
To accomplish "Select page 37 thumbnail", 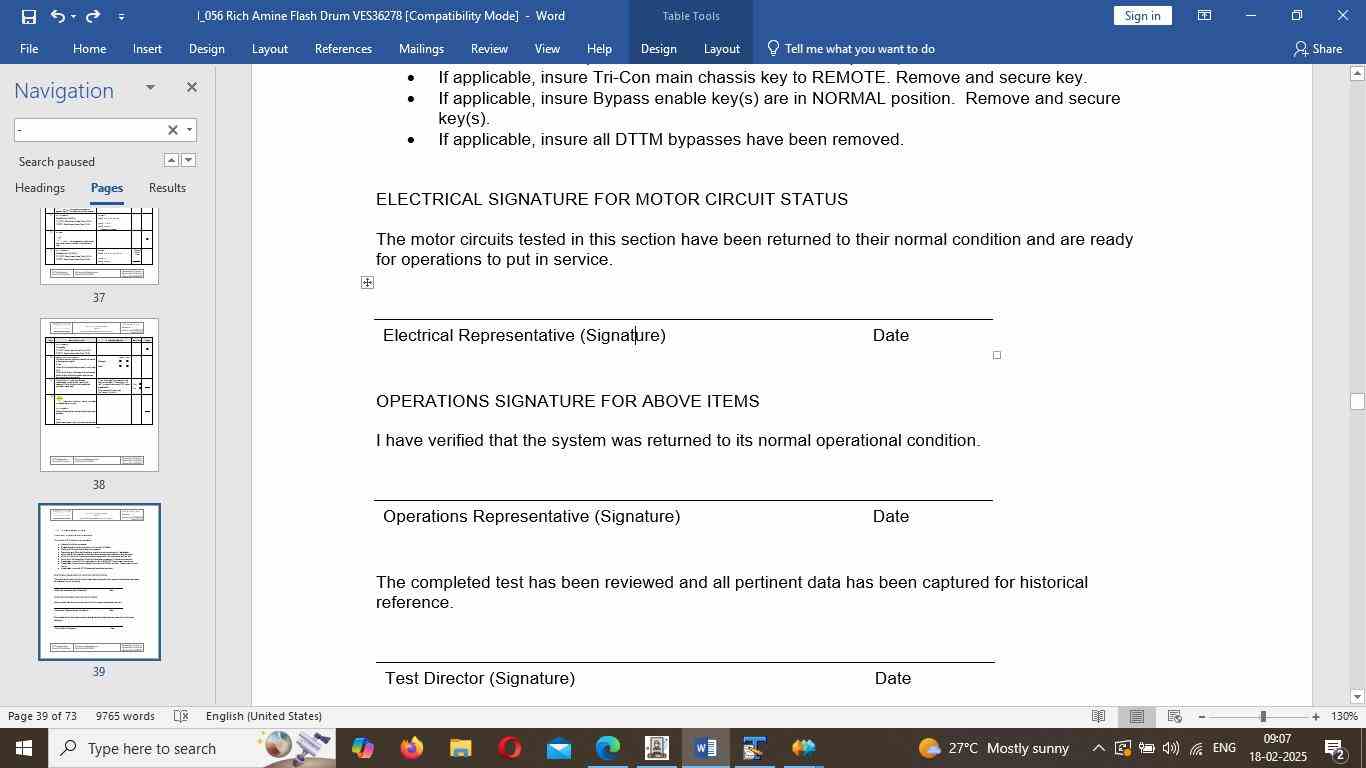I will tap(99, 246).
